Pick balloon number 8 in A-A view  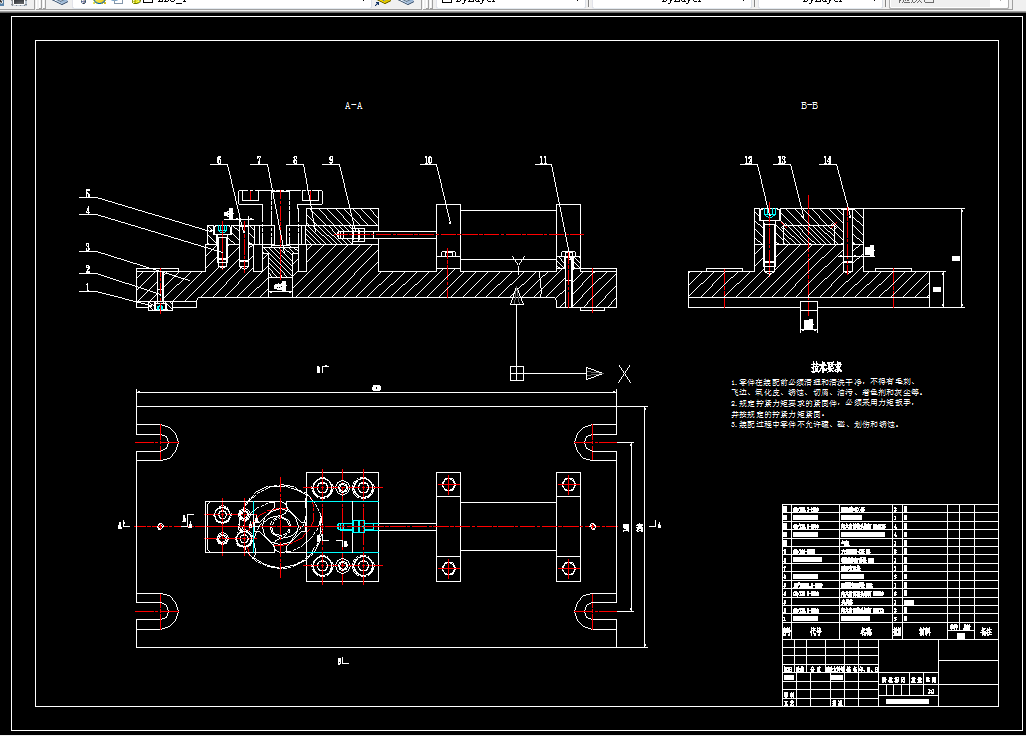pyautogui.click(x=295, y=160)
